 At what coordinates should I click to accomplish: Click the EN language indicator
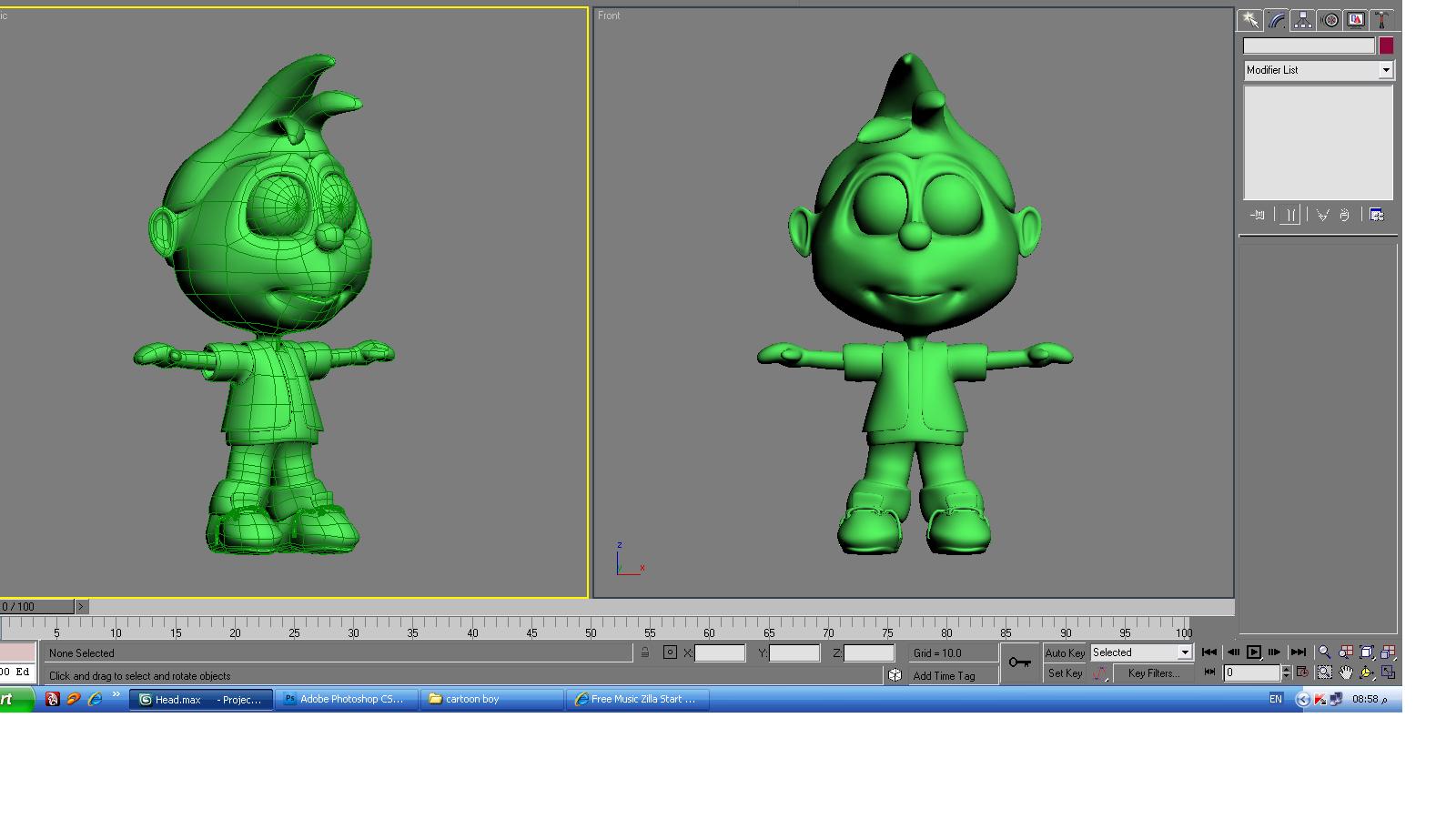coord(1276,699)
